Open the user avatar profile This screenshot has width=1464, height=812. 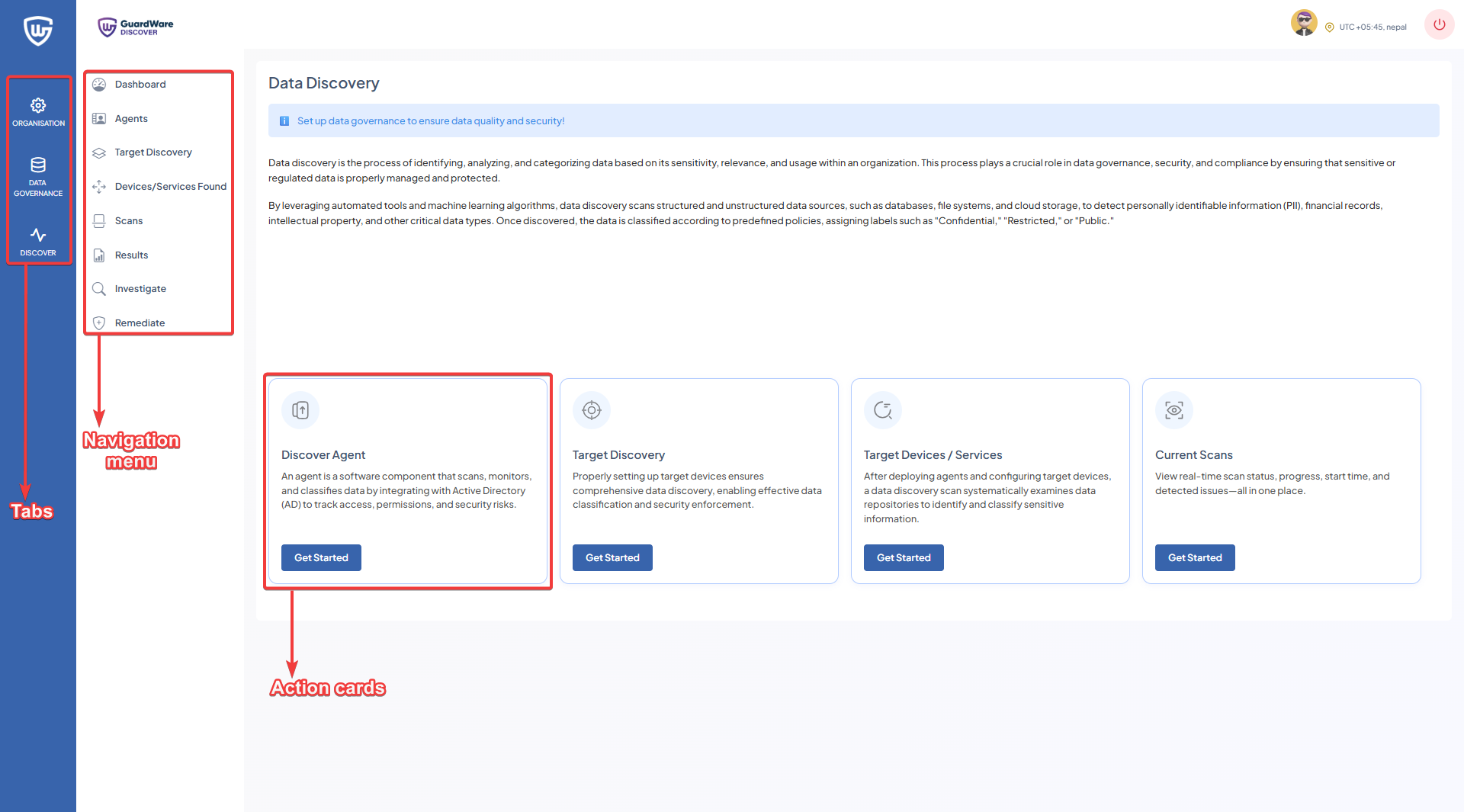pyautogui.click(x=1303, y=24)
